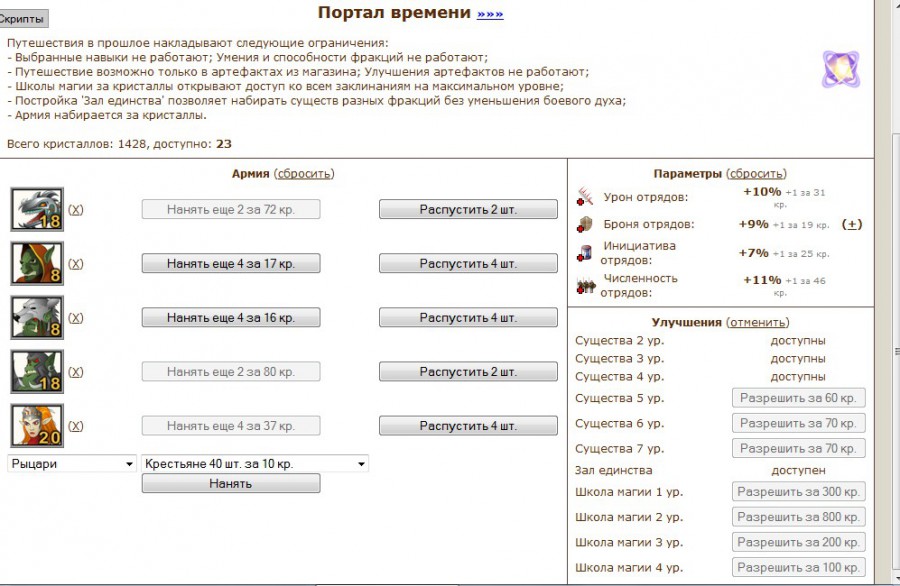
Task: Select the red-haired elf creature portrait
Action: pyautogui.click(x=37, y=426)
